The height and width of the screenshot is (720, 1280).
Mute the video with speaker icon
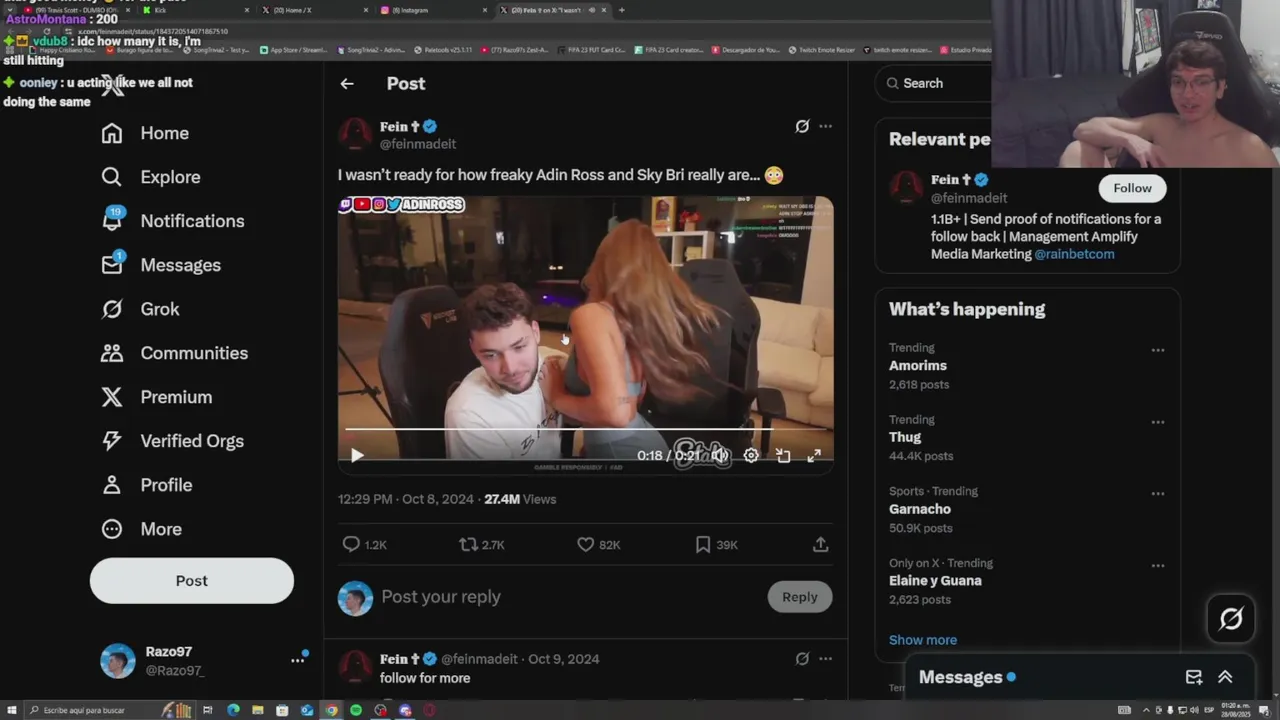(x=719, y=456)
